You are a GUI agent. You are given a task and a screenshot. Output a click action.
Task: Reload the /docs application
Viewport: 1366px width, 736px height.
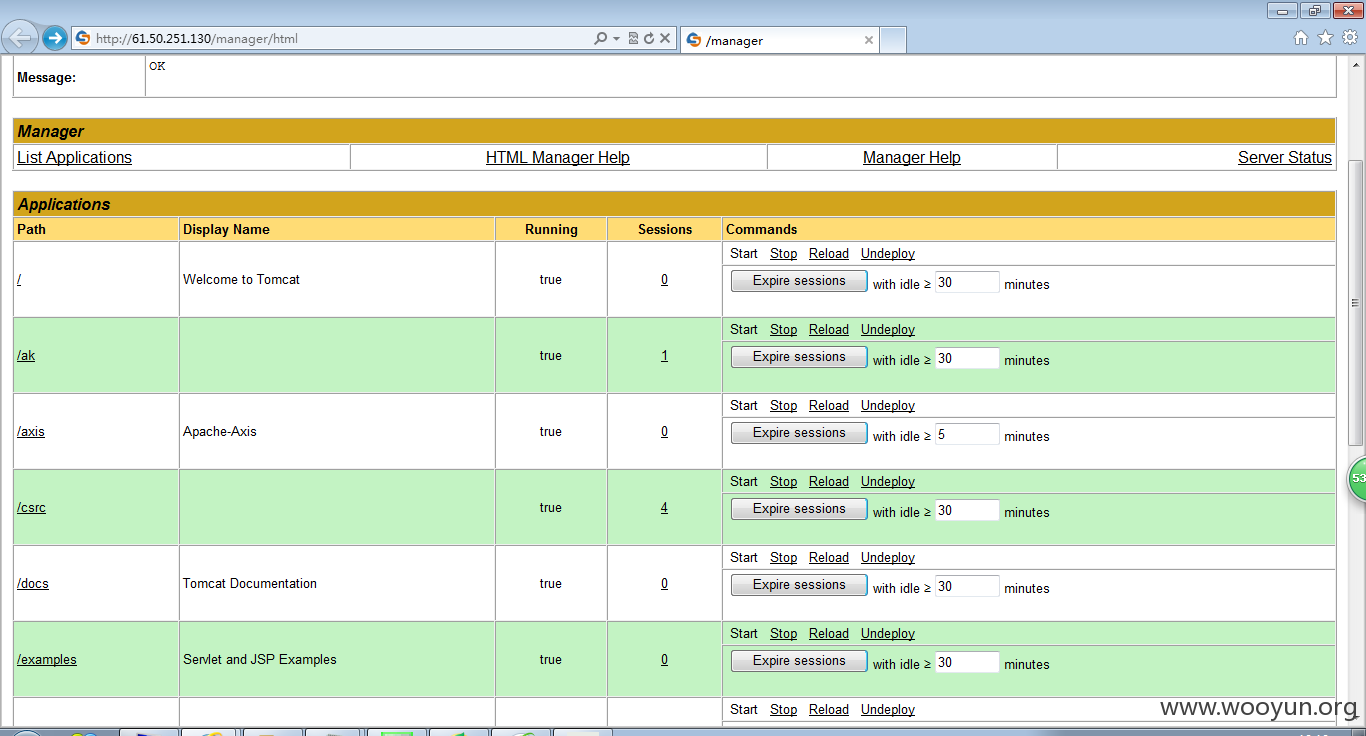coord(829,558)
